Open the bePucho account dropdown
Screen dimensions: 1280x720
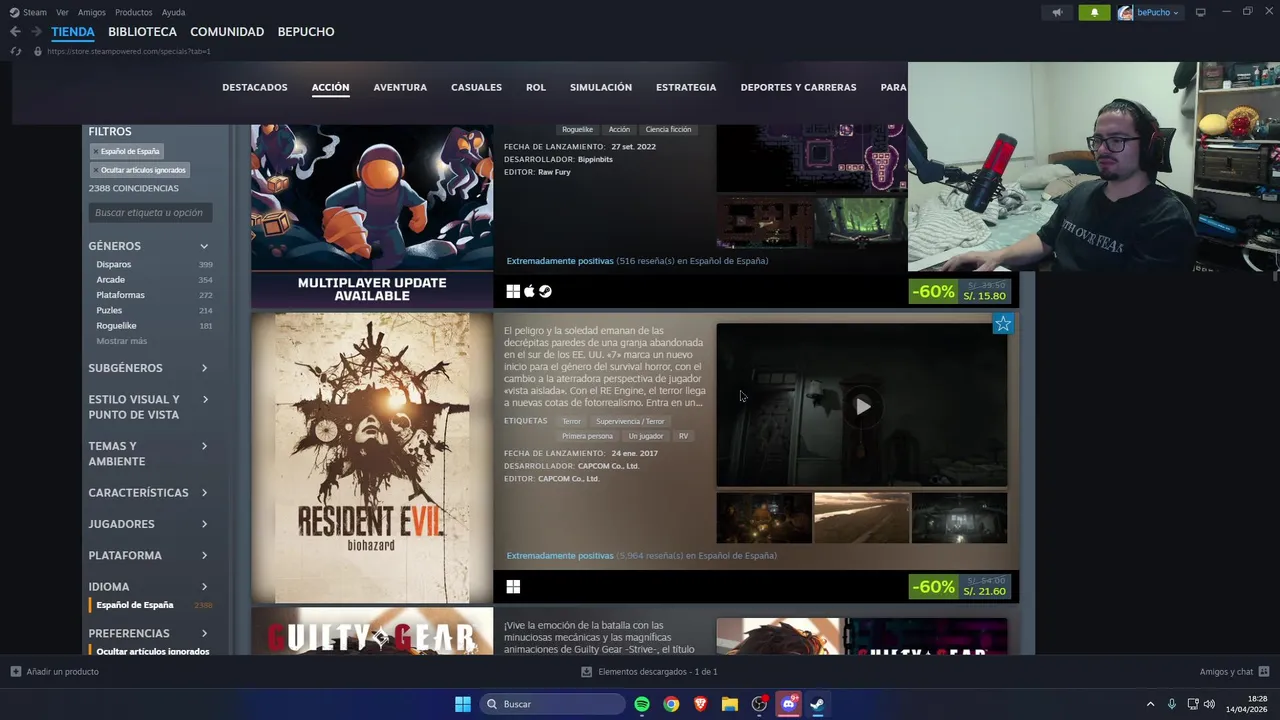(x=1157, y=12)
